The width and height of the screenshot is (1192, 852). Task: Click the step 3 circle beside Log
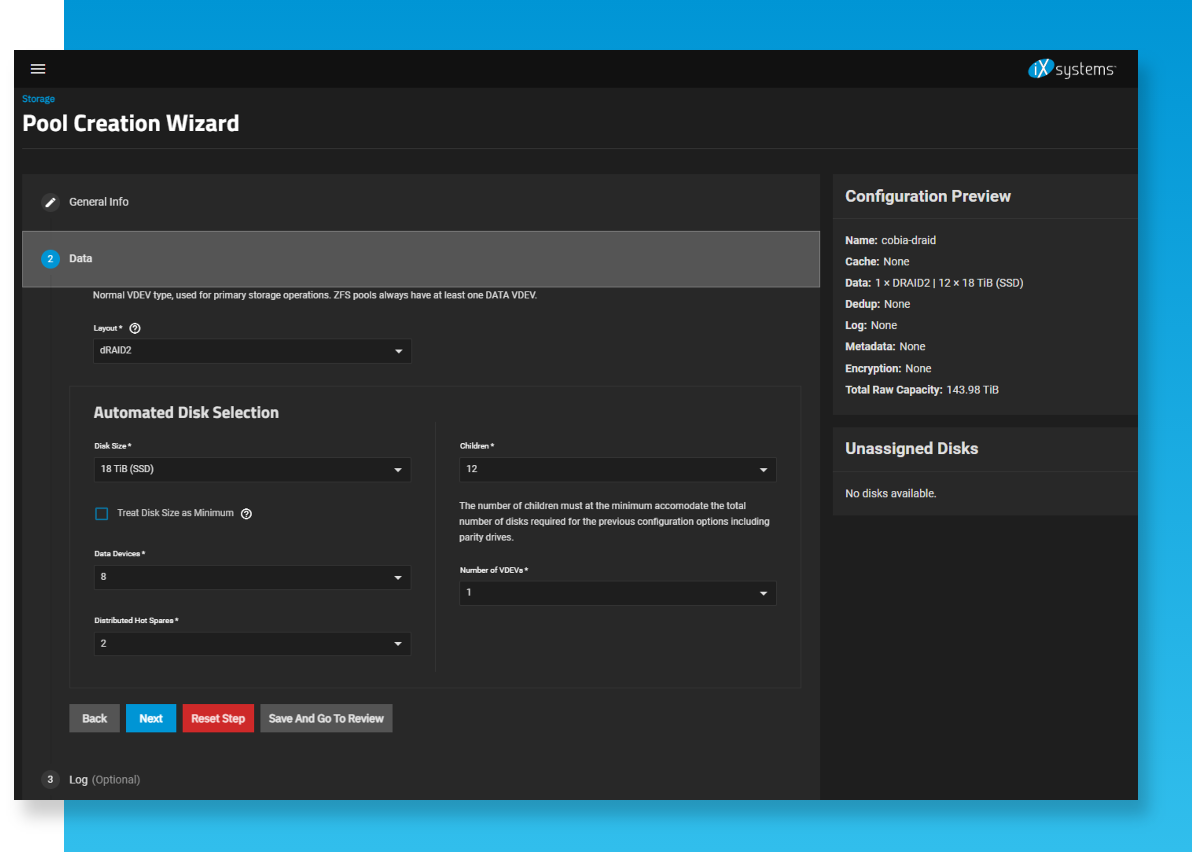pos(50,779)
